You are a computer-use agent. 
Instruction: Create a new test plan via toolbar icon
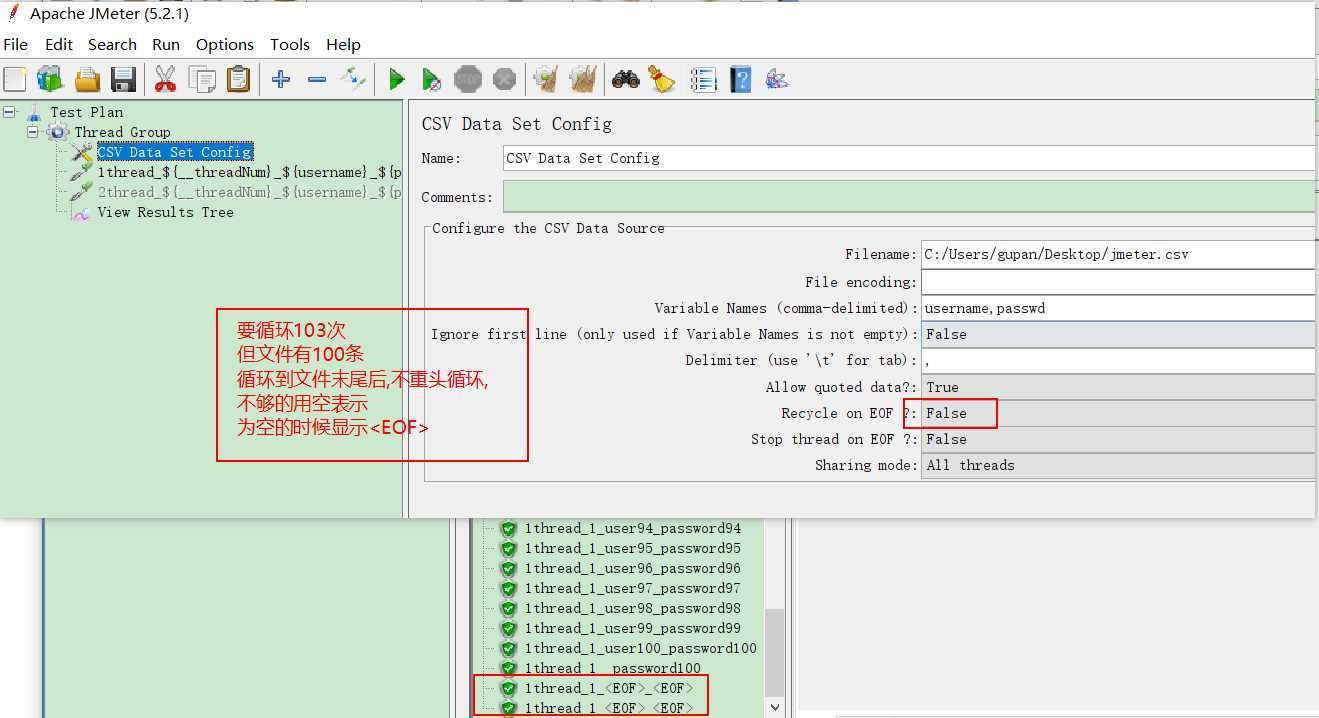[15, 79]
